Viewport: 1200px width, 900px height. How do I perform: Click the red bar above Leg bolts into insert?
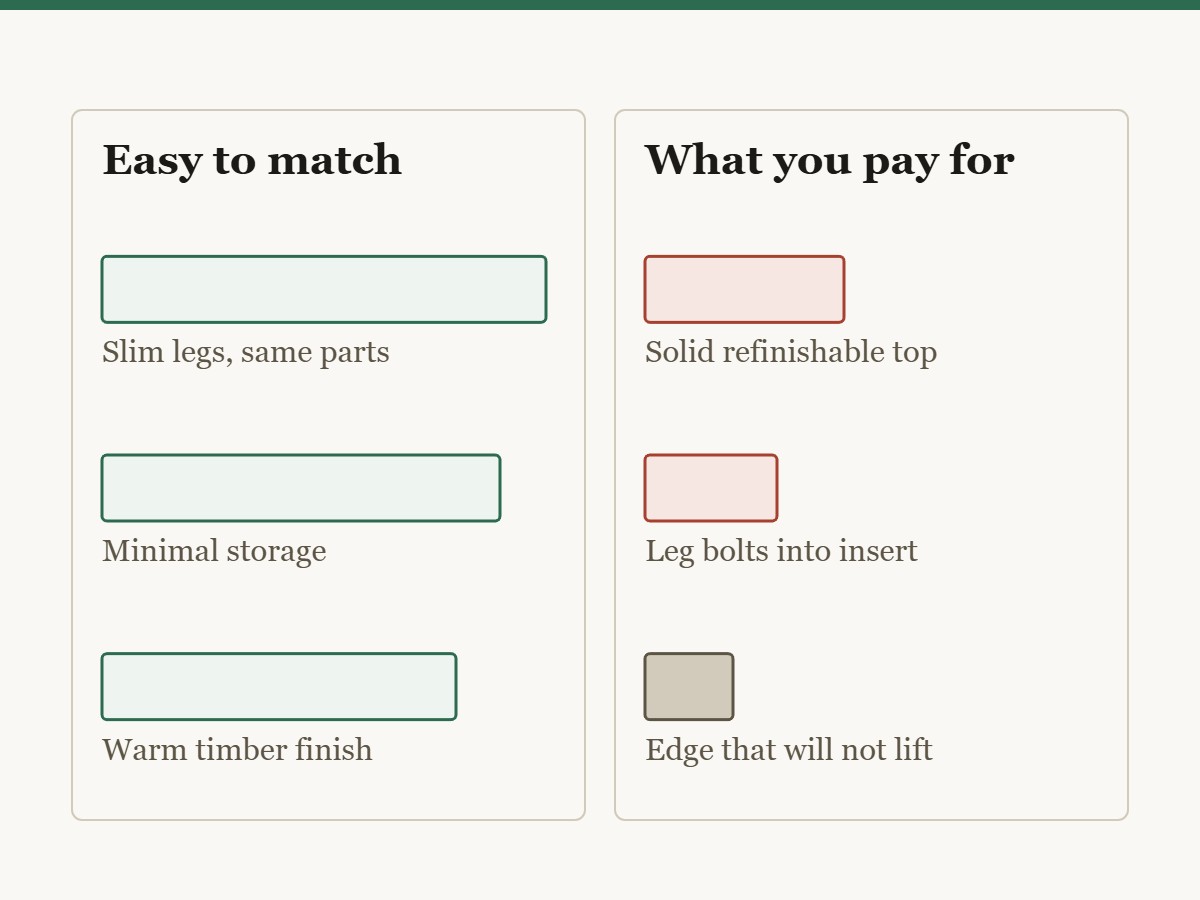point(711,488)
